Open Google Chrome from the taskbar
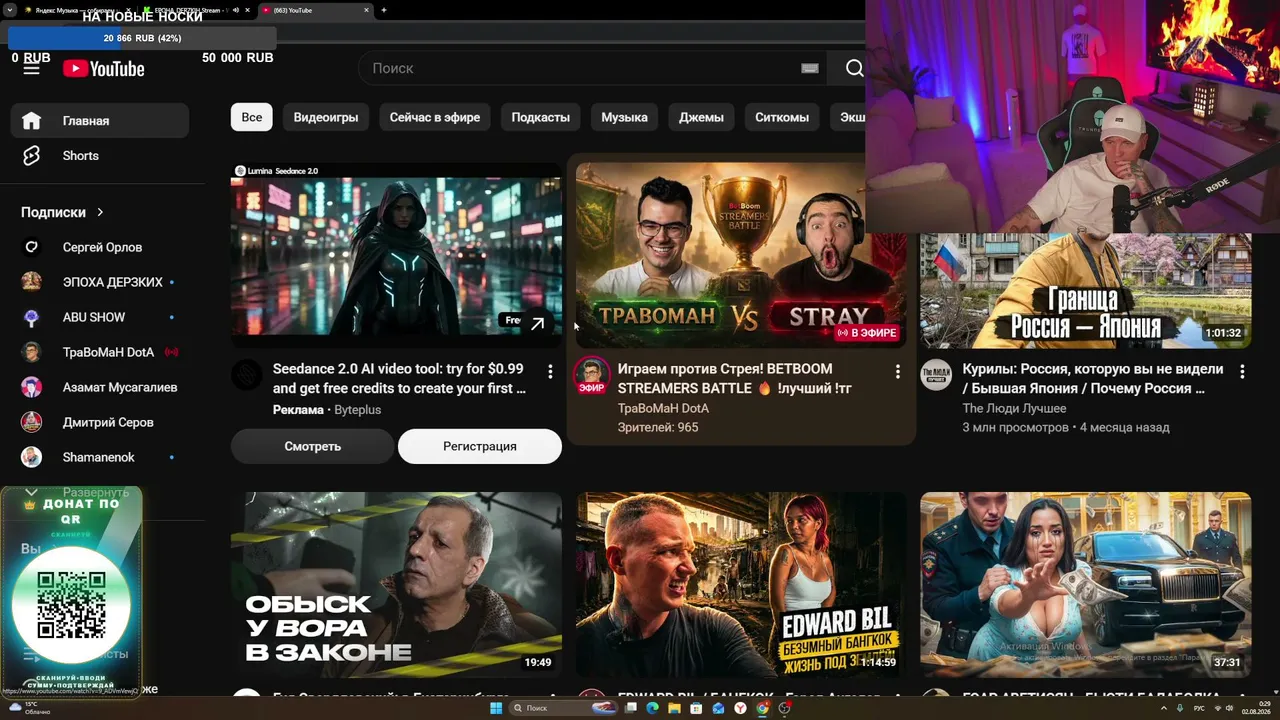 [762, 708]
